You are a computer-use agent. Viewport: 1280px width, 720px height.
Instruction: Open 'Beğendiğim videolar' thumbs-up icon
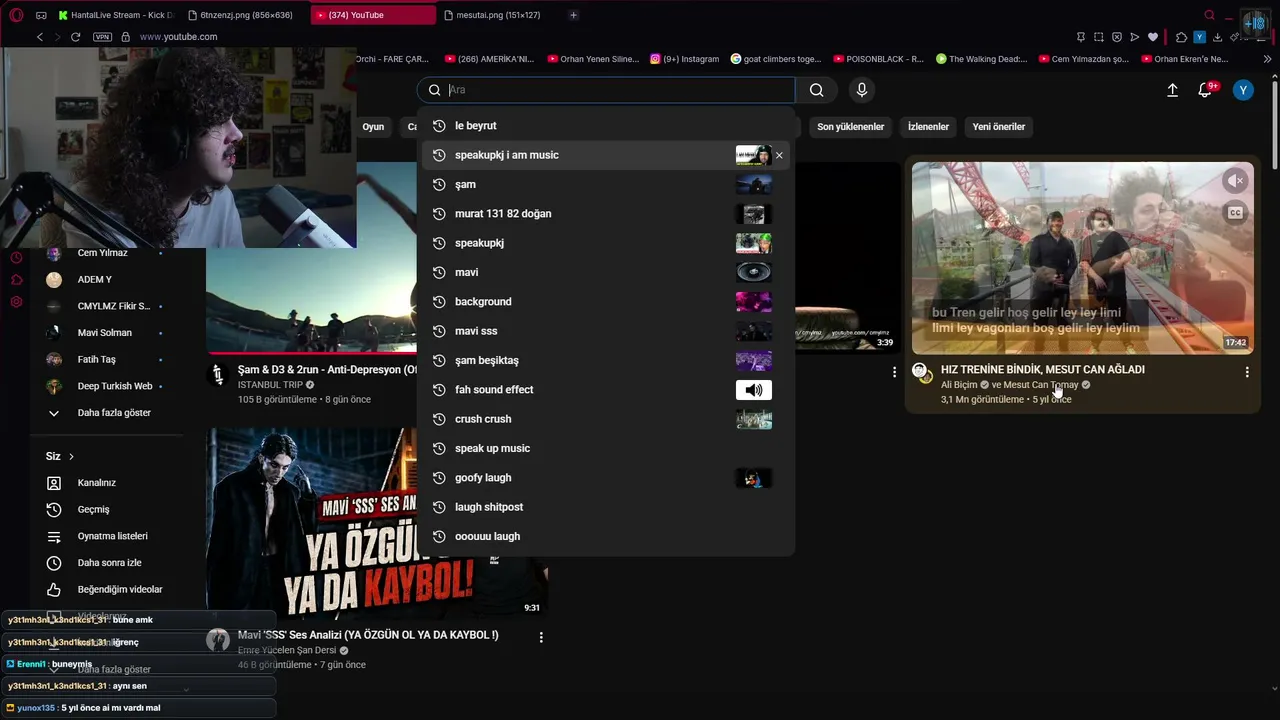click(54, 590)
